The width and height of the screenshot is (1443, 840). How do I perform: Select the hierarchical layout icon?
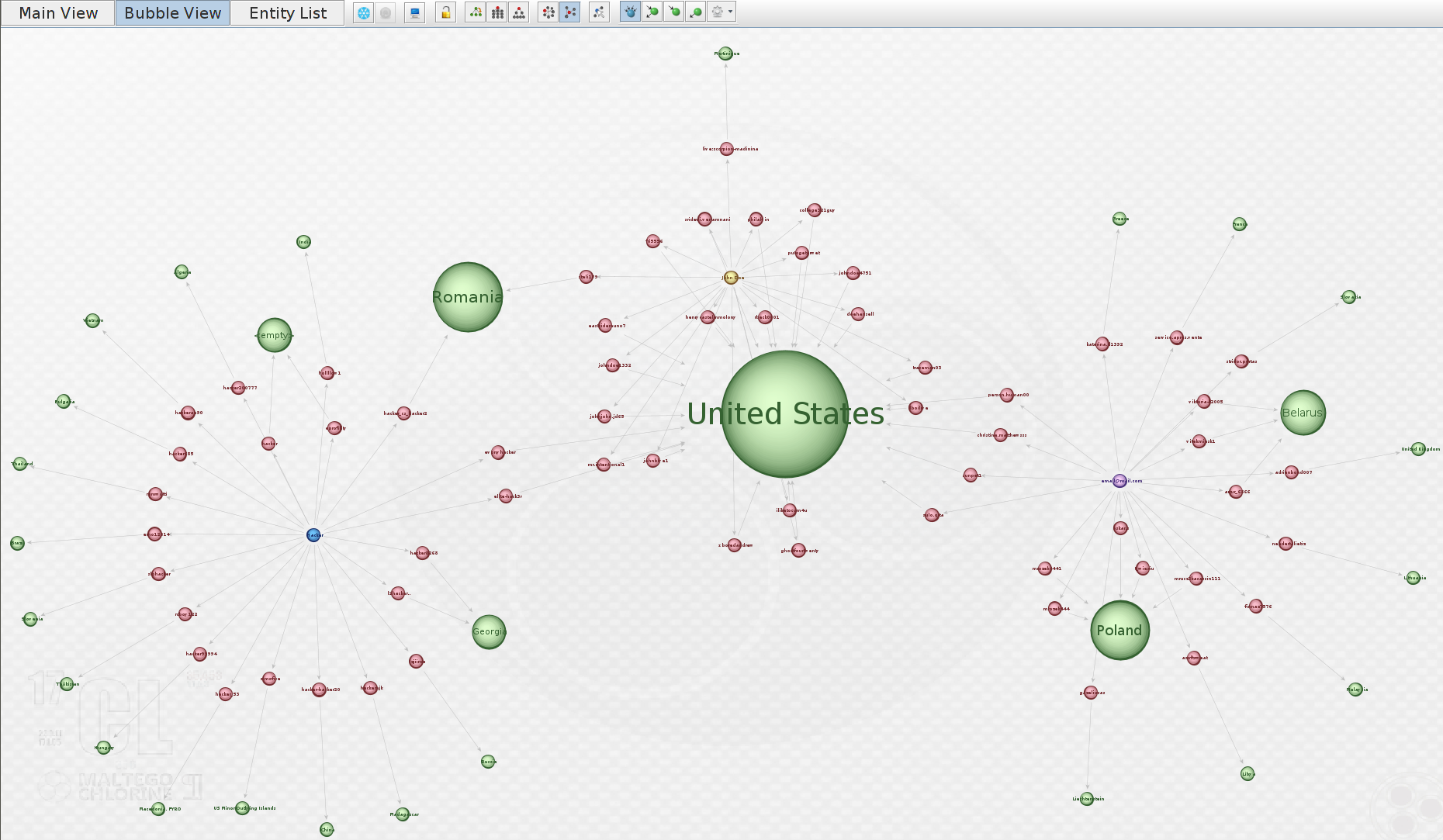pyautogui.click(x=518, y=12)
